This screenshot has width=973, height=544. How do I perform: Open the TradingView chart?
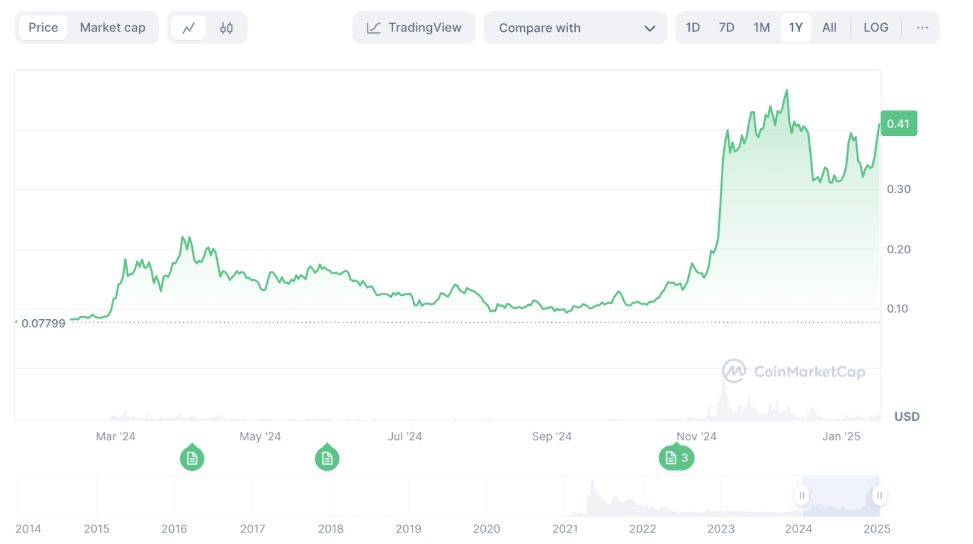[x=414, y=28]
